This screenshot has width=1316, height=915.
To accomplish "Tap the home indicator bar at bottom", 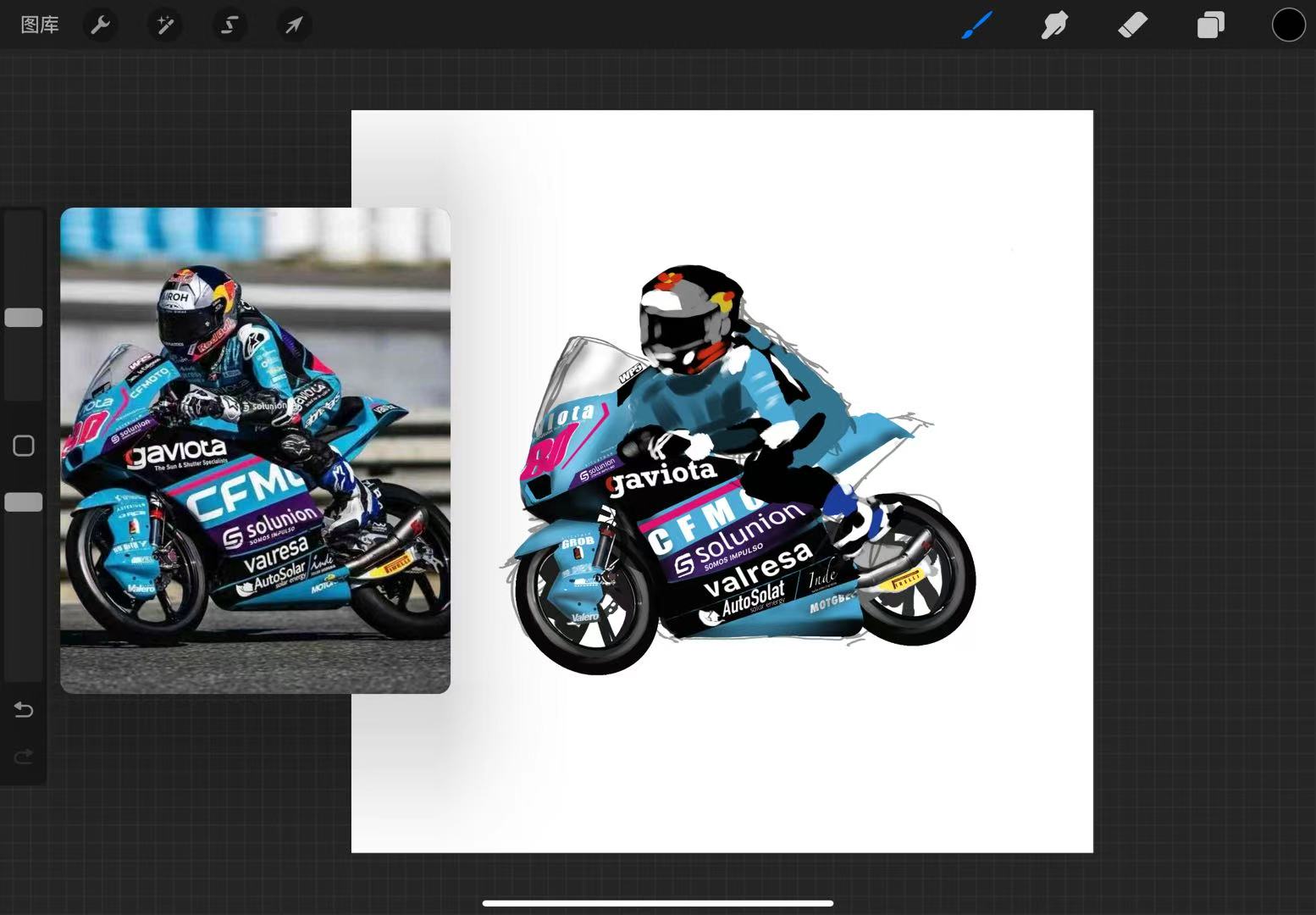I will 658,903.
